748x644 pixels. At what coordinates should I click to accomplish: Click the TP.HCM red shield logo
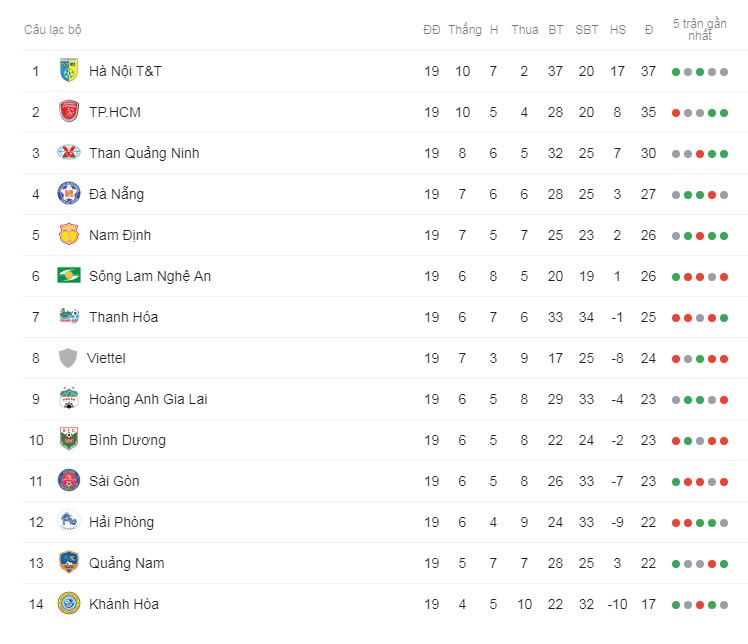pos(69,112)
